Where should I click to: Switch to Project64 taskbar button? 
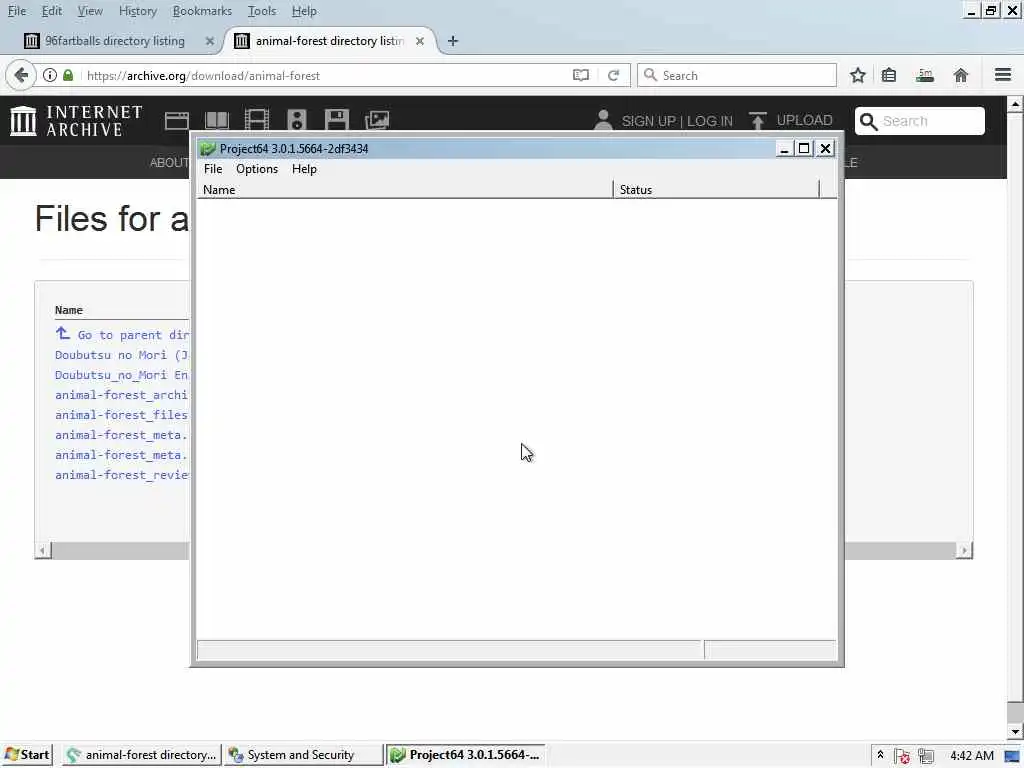click(x=466, y=755)
